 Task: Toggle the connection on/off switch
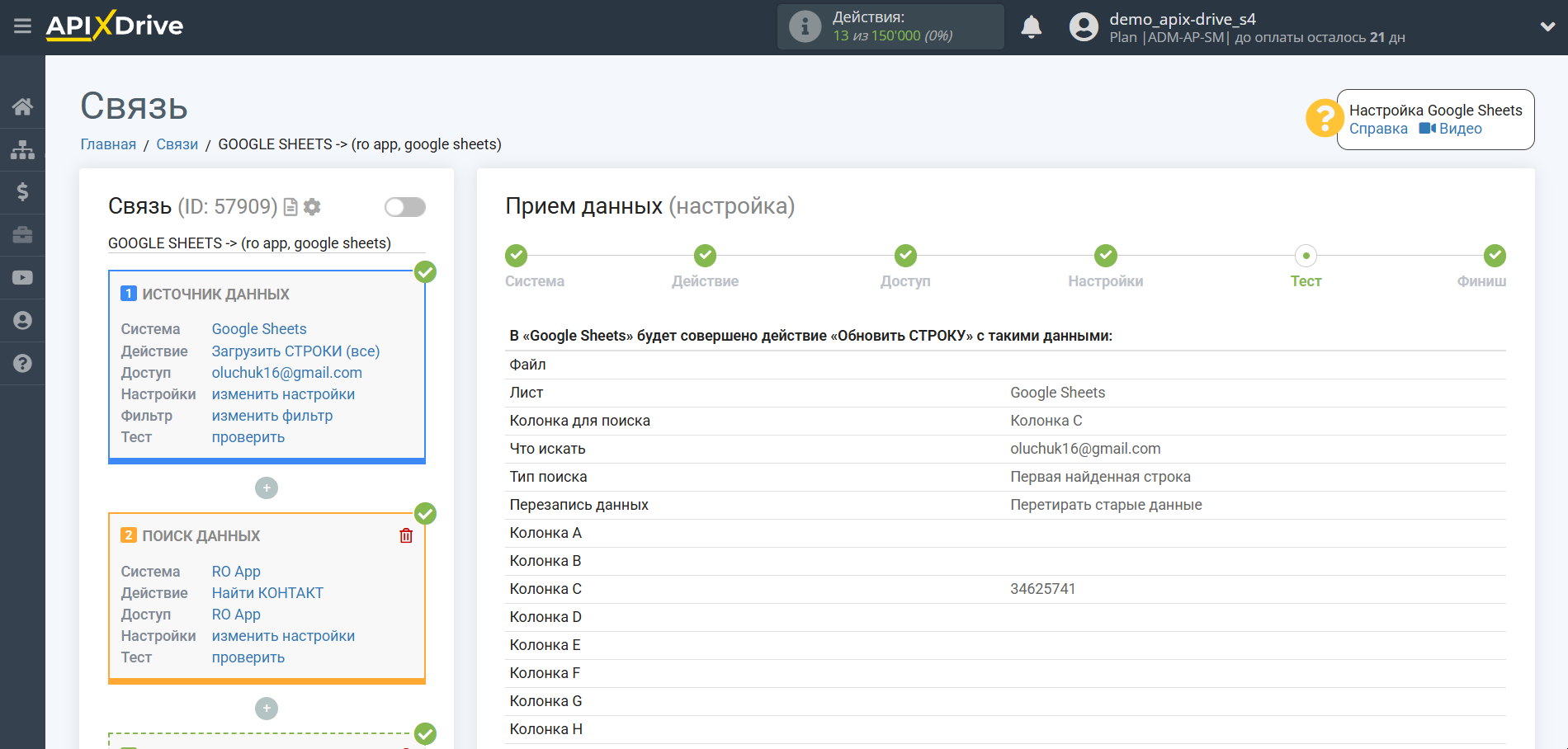404,207
